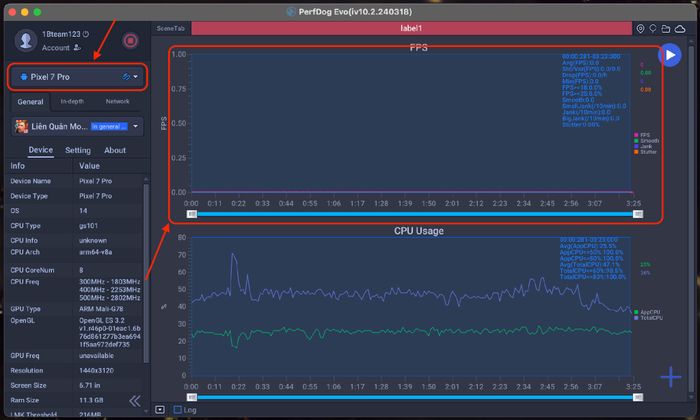Viewport: 700px width, 420px height.
Task: Select the Device Type row
Action: click(x=76, y=195)
